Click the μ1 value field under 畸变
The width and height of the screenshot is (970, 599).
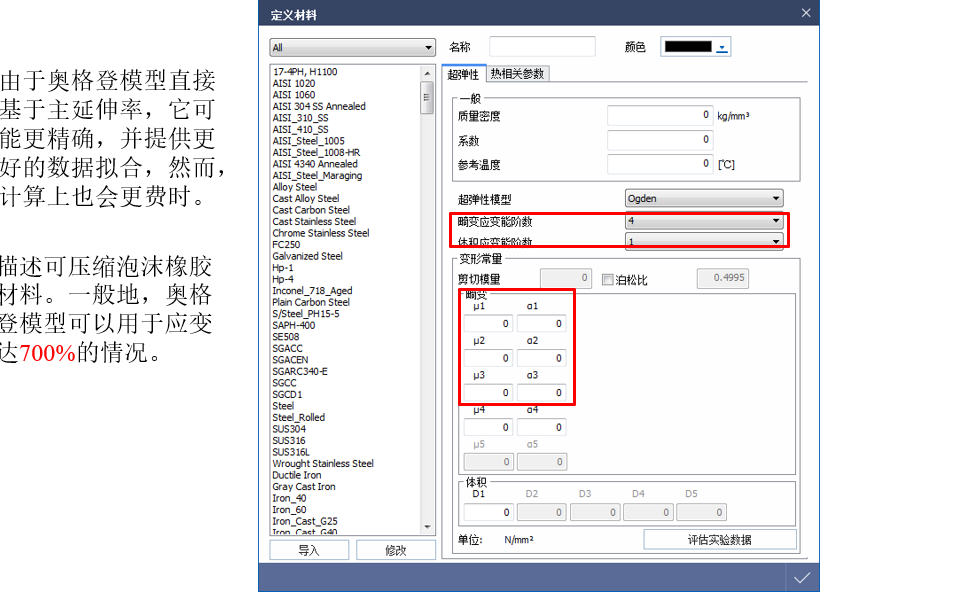click(x=488, y=323)
